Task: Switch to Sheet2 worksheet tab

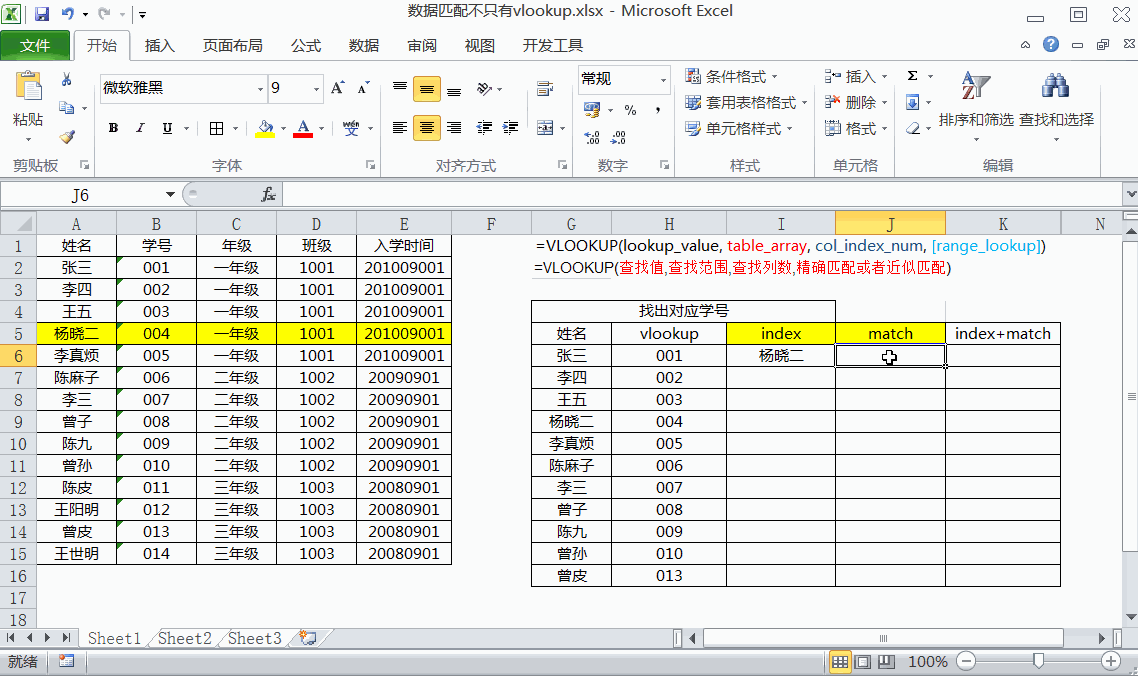Action: coord(184,638)
